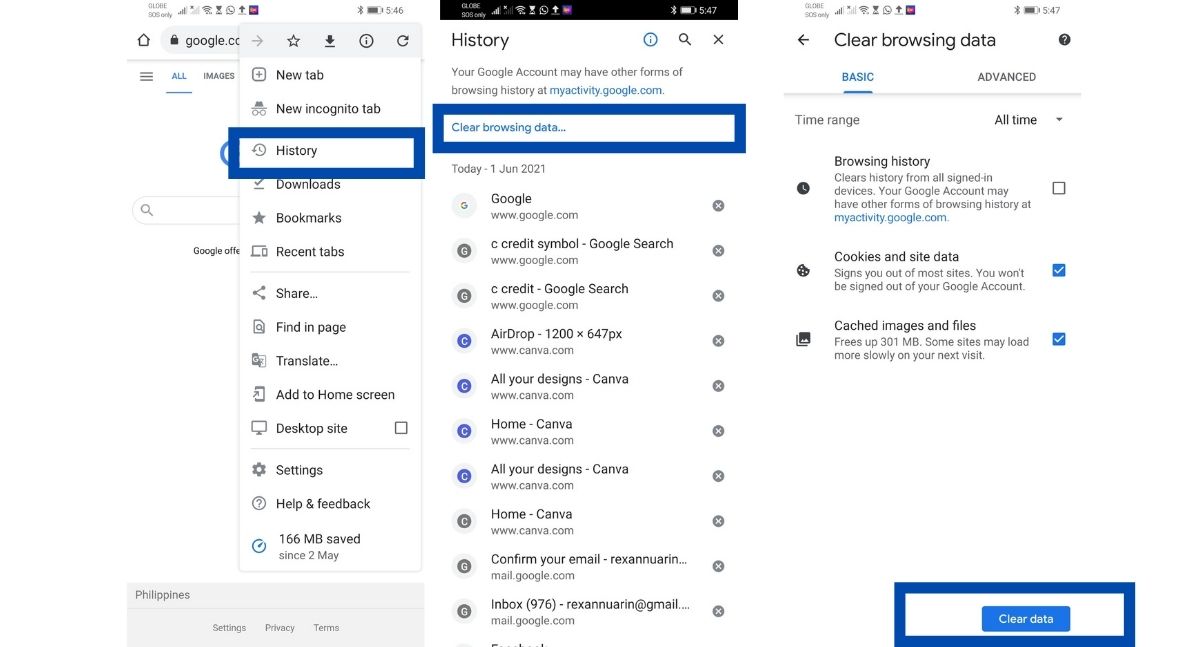Select New incognito tab menu item
This screenshot has height=647, width=1200.
click(x=327, y=109)
